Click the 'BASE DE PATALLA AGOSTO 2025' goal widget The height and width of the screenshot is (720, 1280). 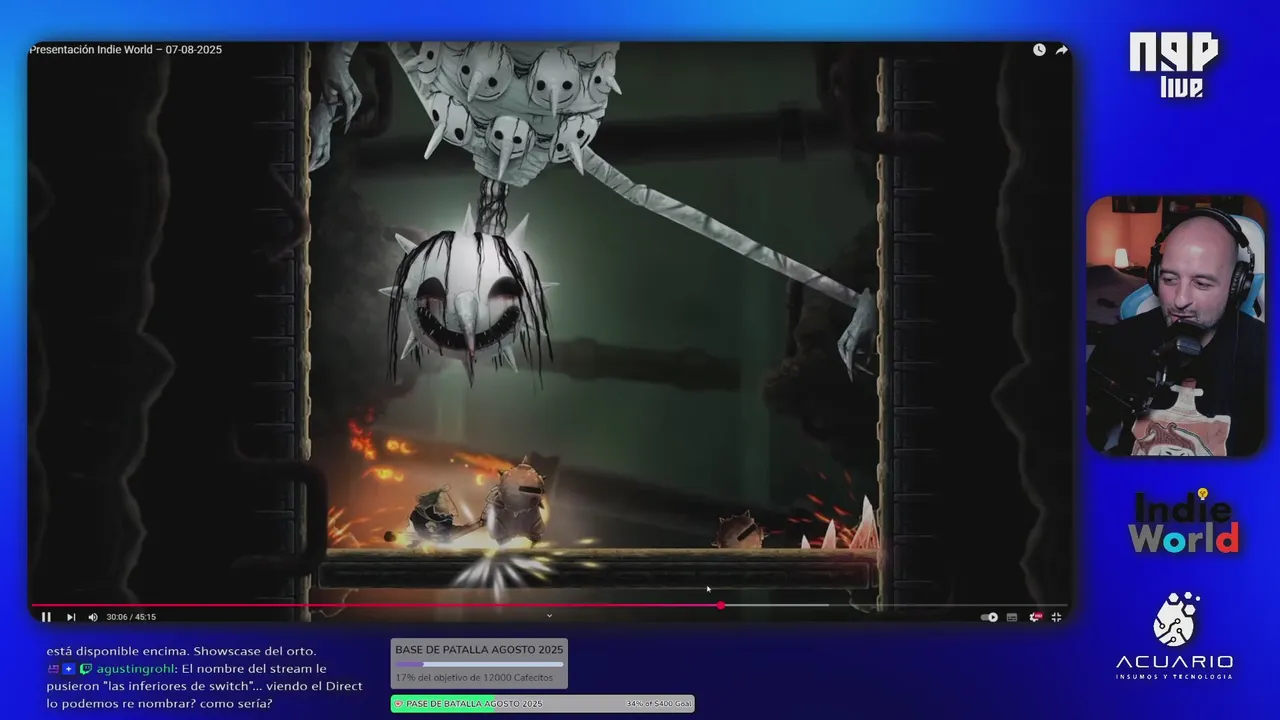pos(479,664)
